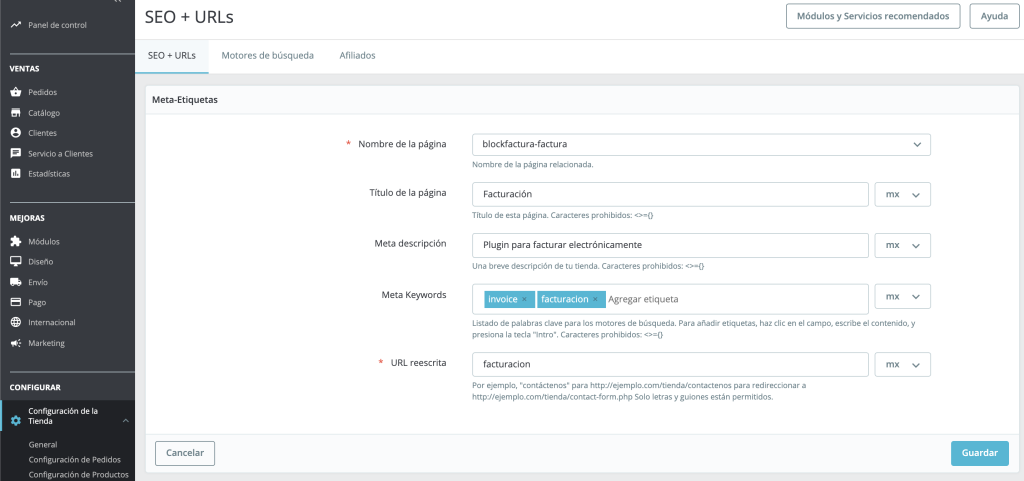Click the Servicio a Clientes chat icon

(x=16, y=154)
